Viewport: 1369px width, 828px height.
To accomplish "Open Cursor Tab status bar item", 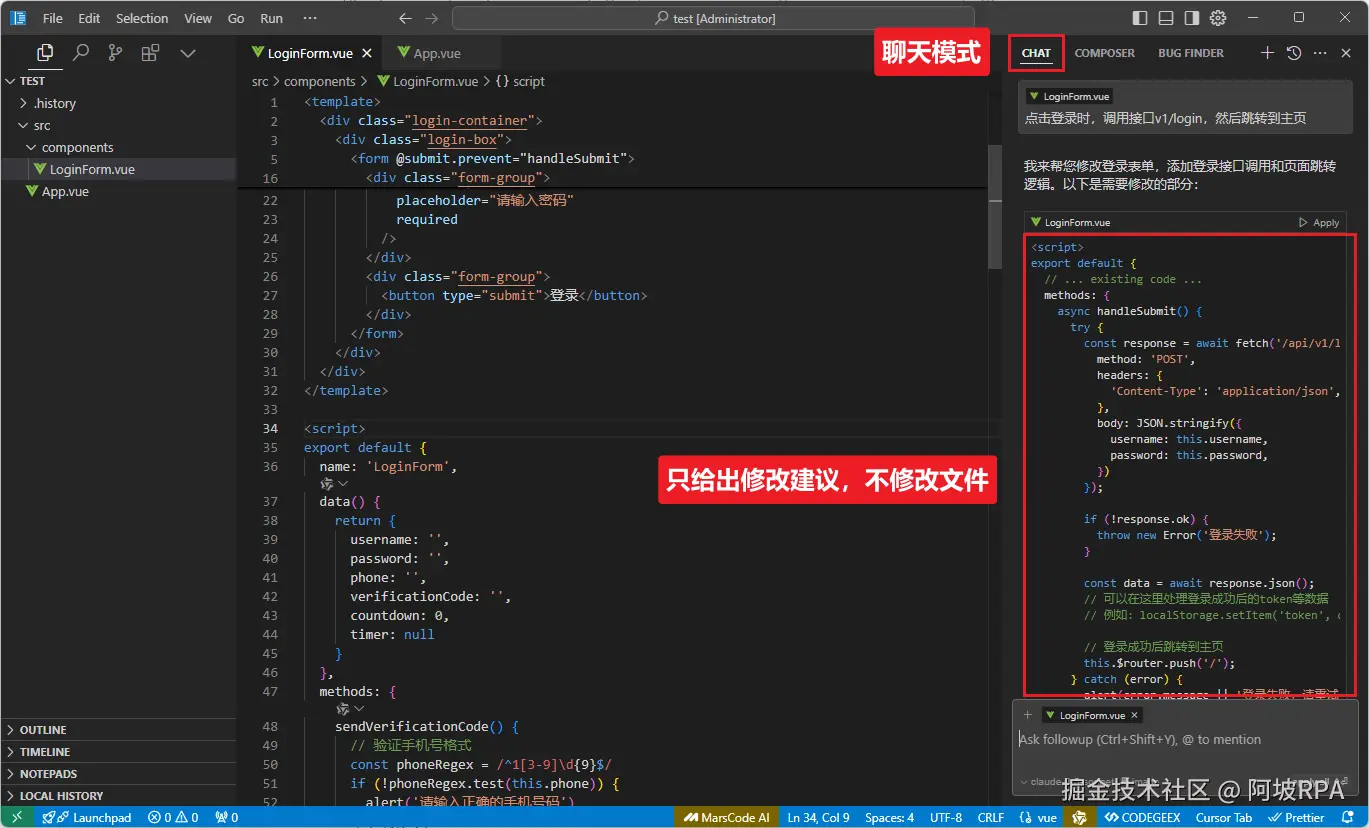I will click(1223, 817).
